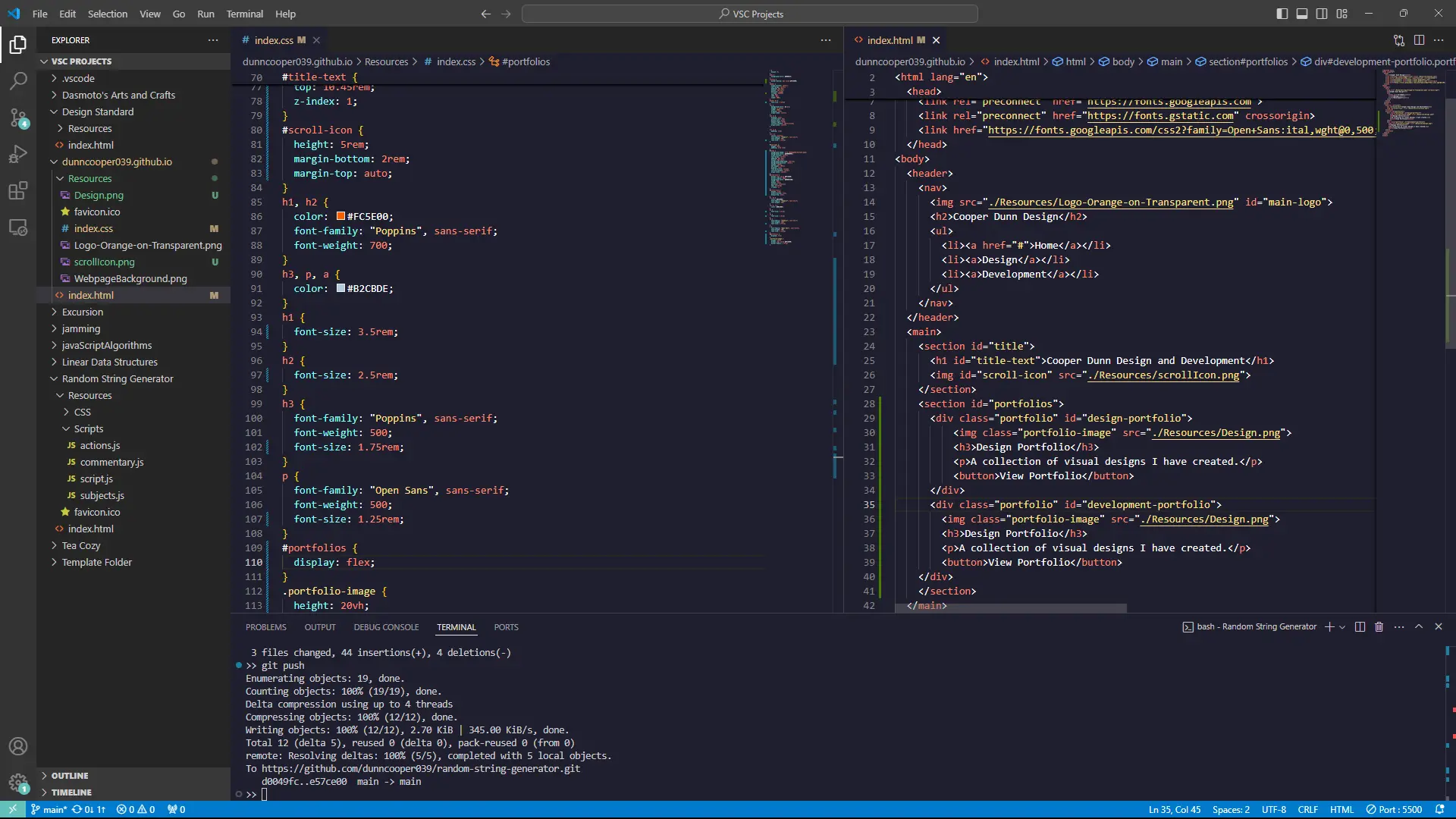Switch to the OUTPUT panel tab
This screenshot has width=1456, height=819.
(320, 627)
